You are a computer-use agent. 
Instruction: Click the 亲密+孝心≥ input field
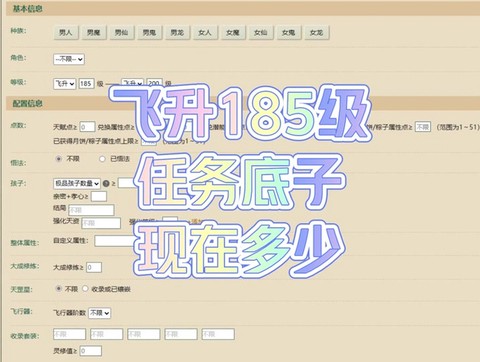click(99, 196)
